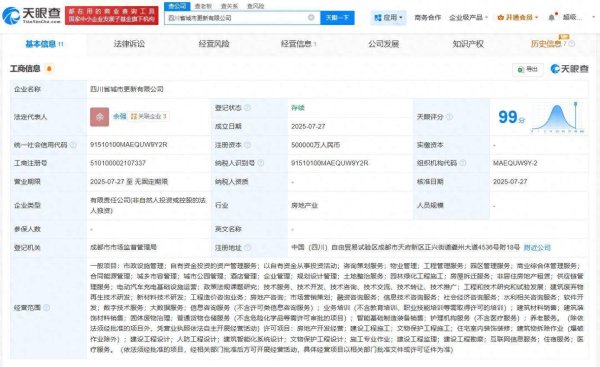Image resolution: width=600 pixels, height=367 pixels.
Task: Click the red 余 avatar of the legal representative
Action: 99,117
